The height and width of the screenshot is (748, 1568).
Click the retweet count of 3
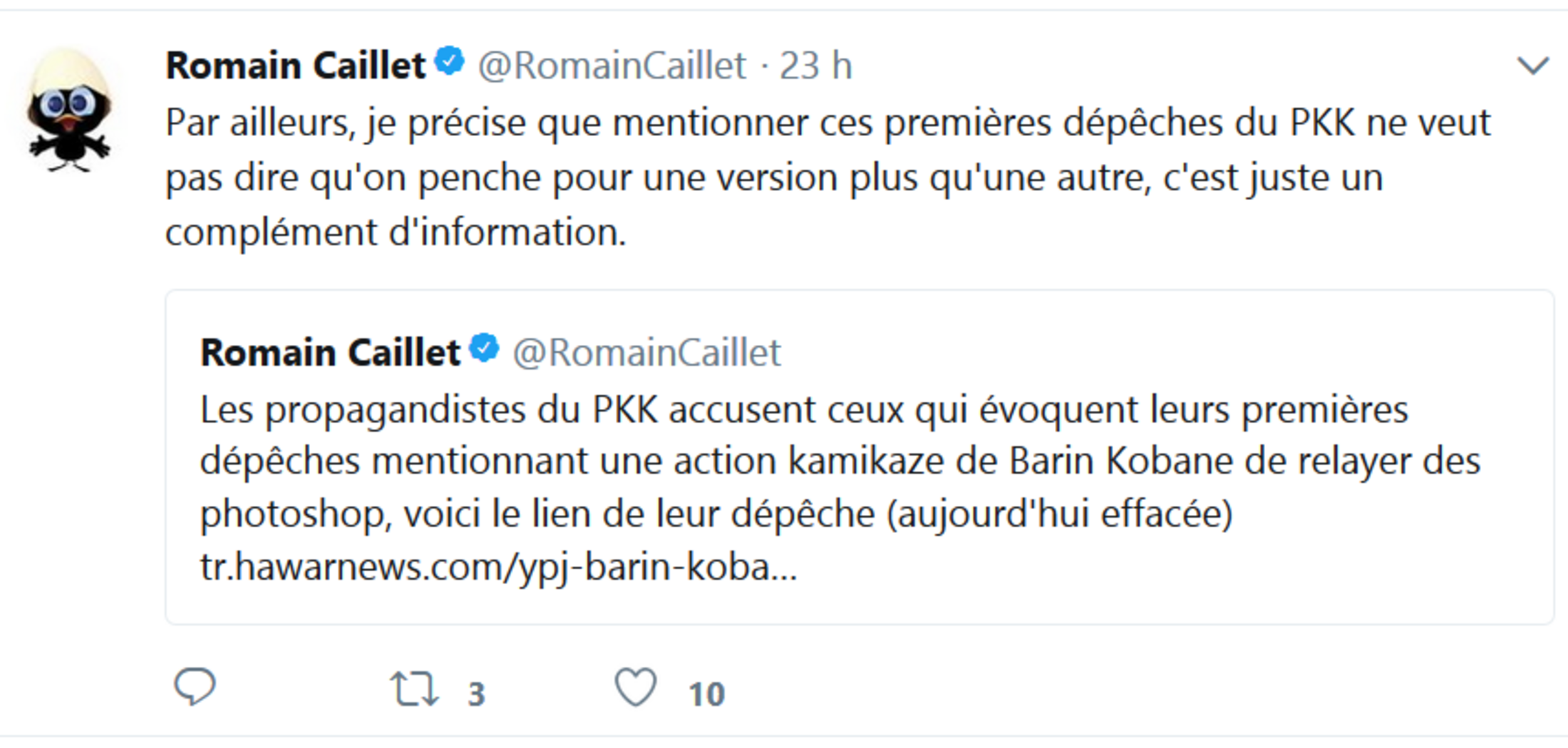pos(477,694)
